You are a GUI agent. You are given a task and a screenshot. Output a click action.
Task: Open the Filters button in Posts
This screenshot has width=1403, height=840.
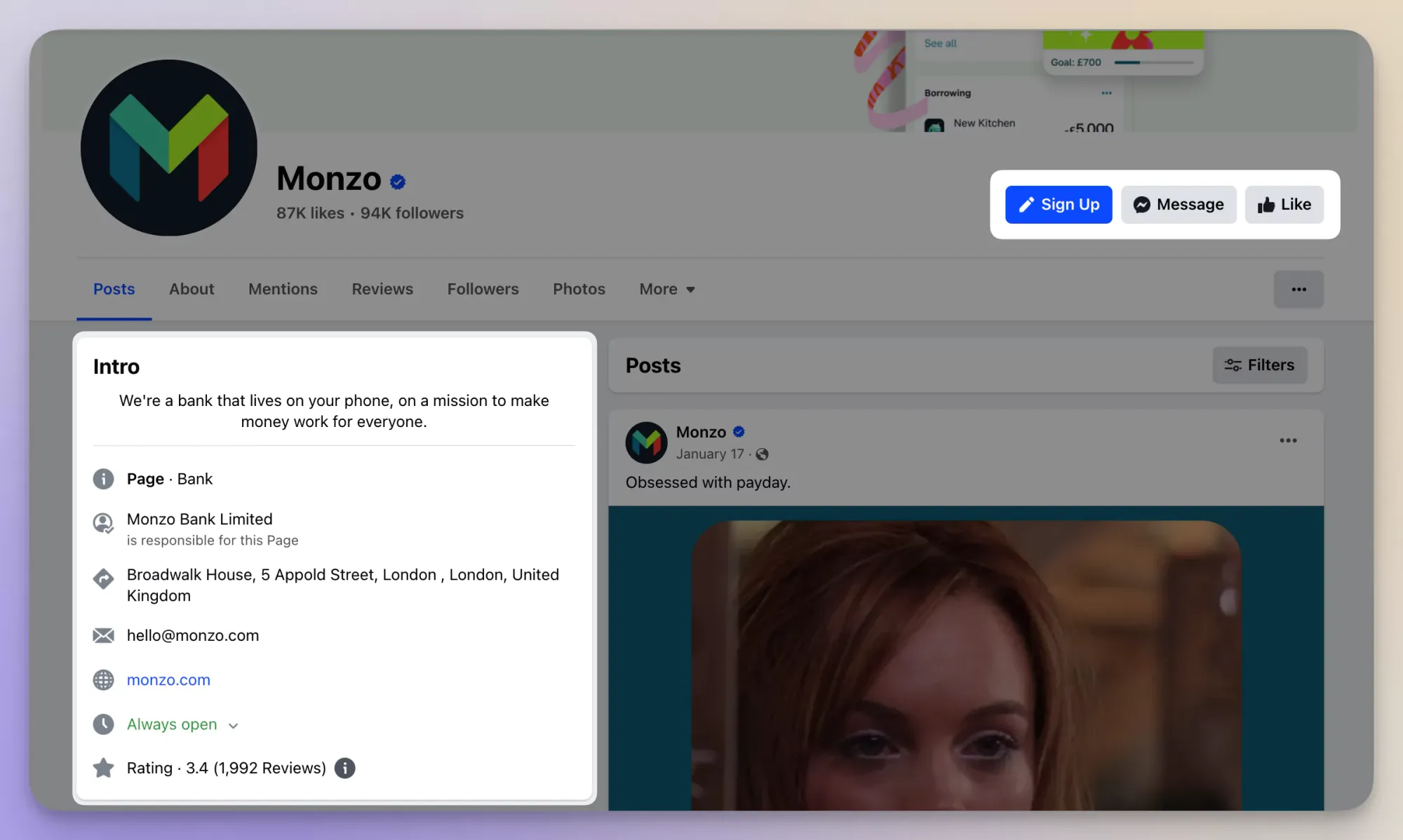click(1260, 365)
